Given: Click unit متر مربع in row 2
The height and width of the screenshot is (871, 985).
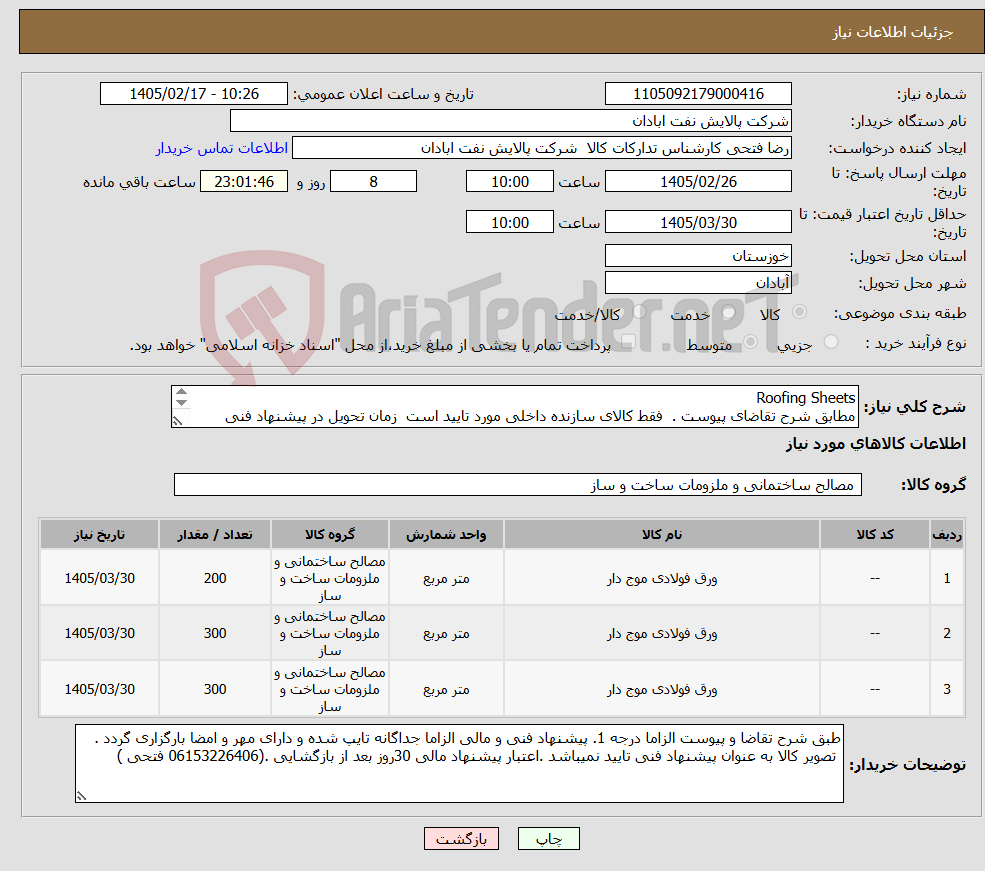Looking at the screenshot, I should click(x=446, y=634).
